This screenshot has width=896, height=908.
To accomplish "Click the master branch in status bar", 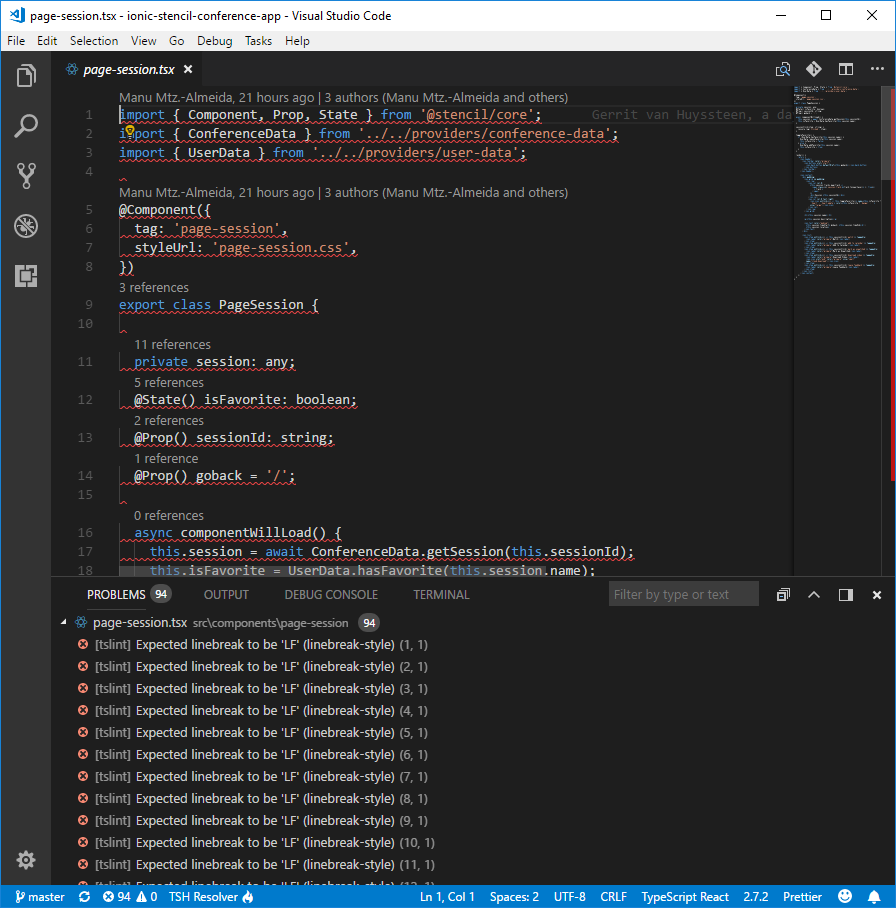I will (x=40, y=896).
